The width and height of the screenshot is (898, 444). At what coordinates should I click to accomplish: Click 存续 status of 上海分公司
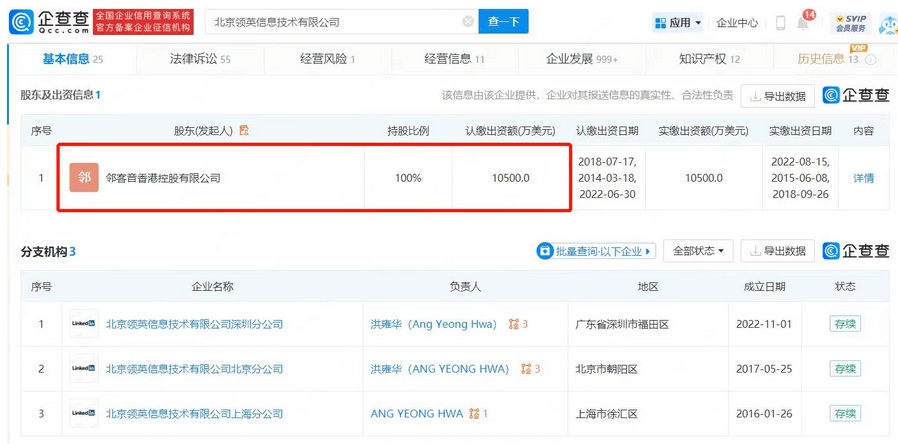point(845,414)
